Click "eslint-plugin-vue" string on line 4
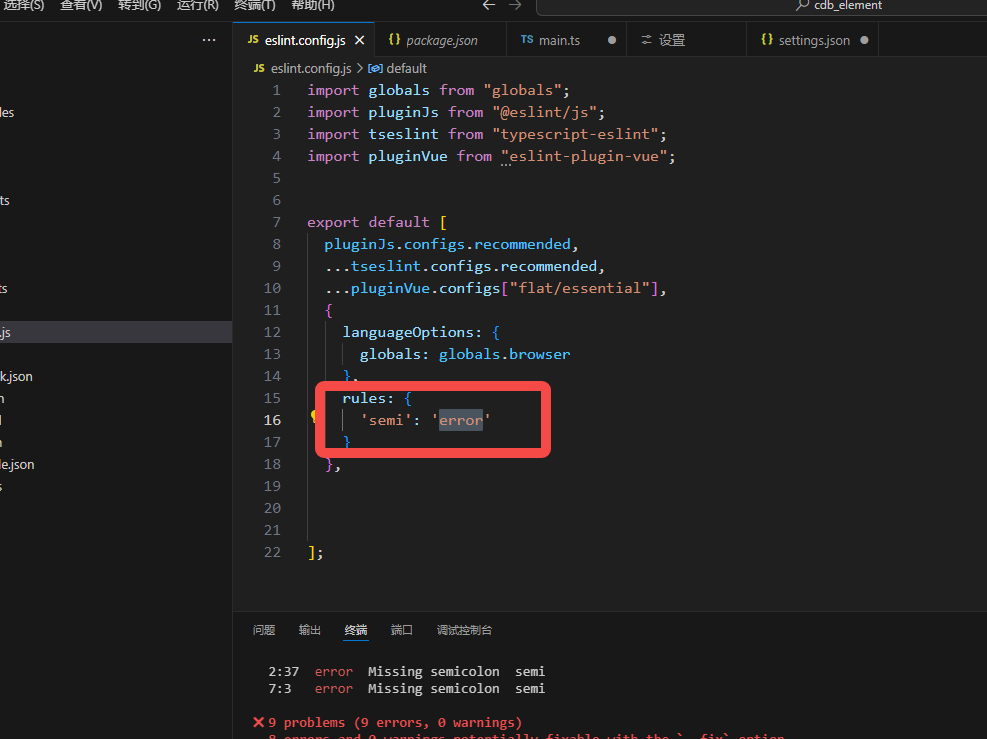 (584, 157)
